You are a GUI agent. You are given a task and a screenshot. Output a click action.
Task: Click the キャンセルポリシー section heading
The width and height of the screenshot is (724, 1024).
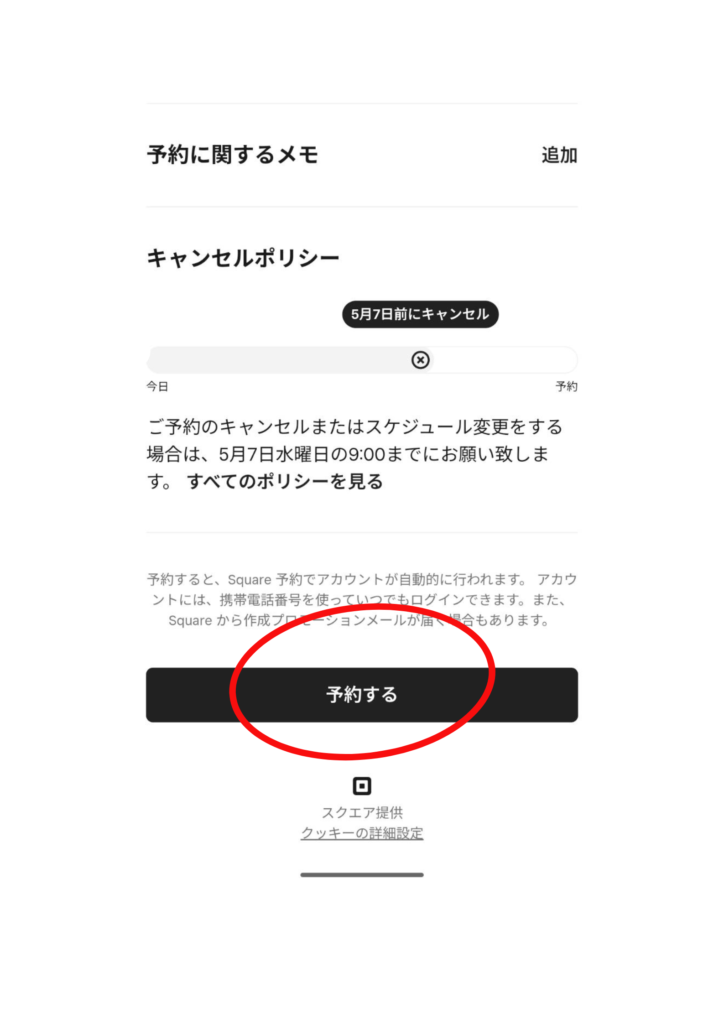(243, 258)
